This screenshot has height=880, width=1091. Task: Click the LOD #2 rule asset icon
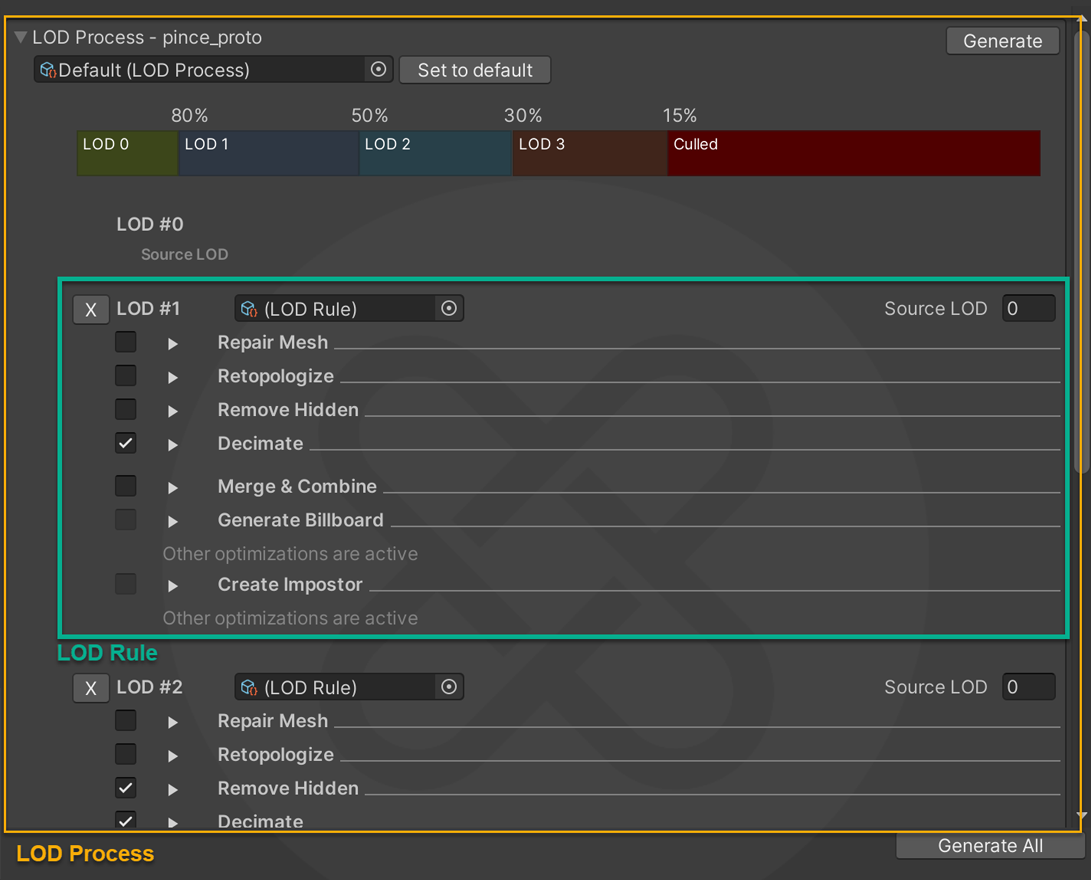coord(249,688)
